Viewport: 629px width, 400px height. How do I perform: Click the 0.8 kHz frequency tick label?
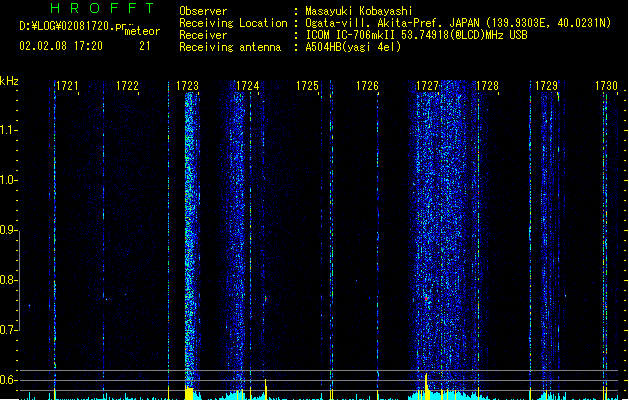pos(8,280)
